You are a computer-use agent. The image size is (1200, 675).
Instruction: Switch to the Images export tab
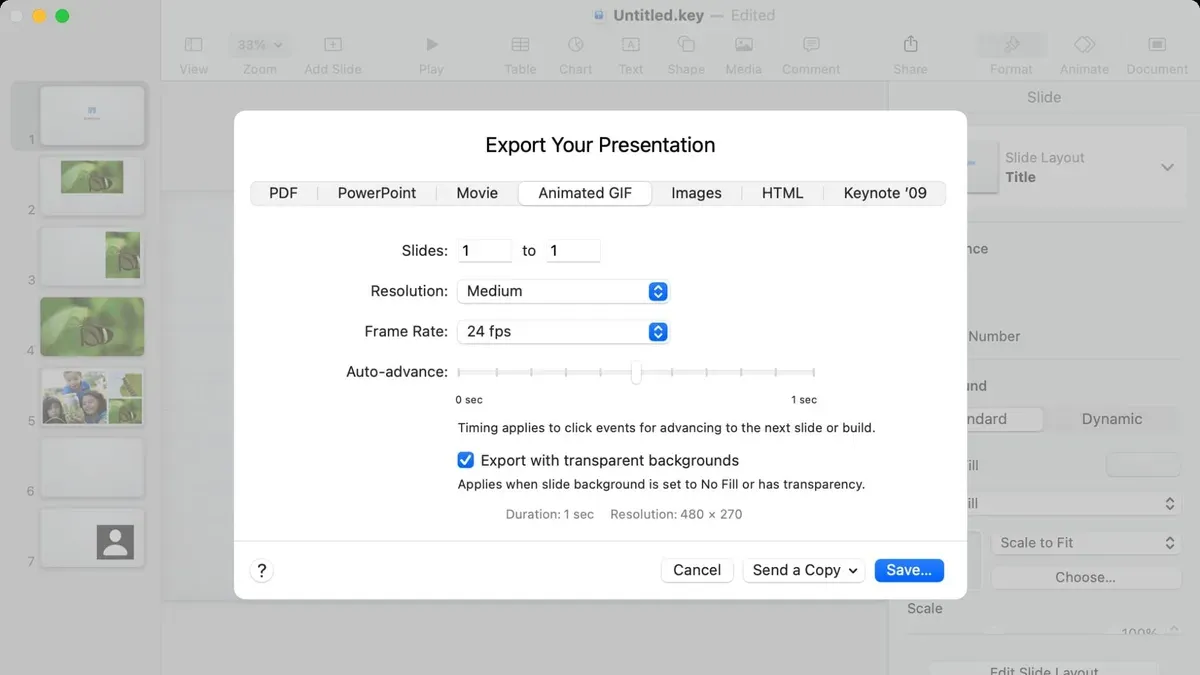pyautogui.click(x=696, y=193)
